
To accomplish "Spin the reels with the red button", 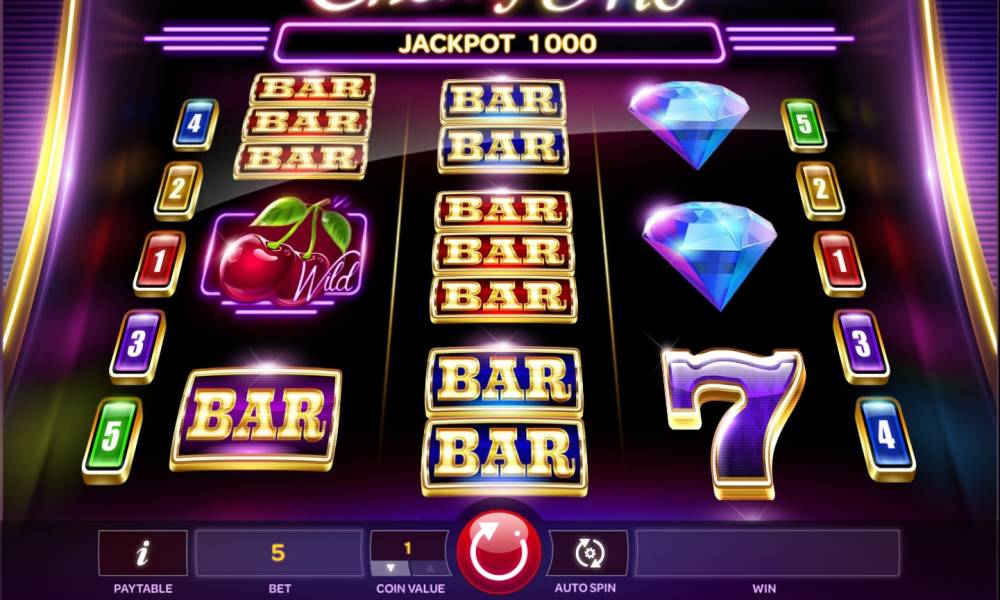I will tap(499, 552).
